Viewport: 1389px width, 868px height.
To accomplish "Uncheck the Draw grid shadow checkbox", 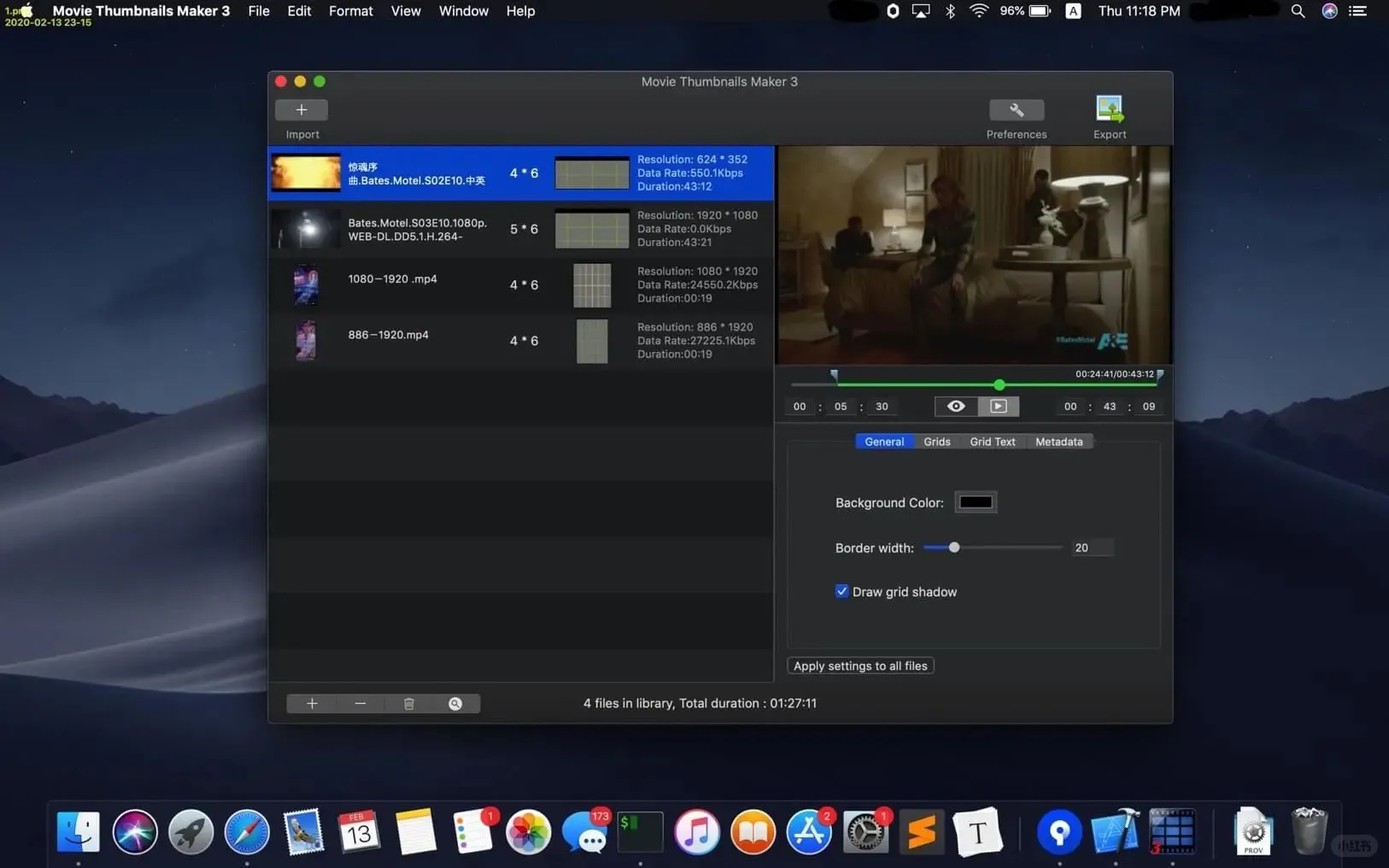I will (x=841, y=591).
